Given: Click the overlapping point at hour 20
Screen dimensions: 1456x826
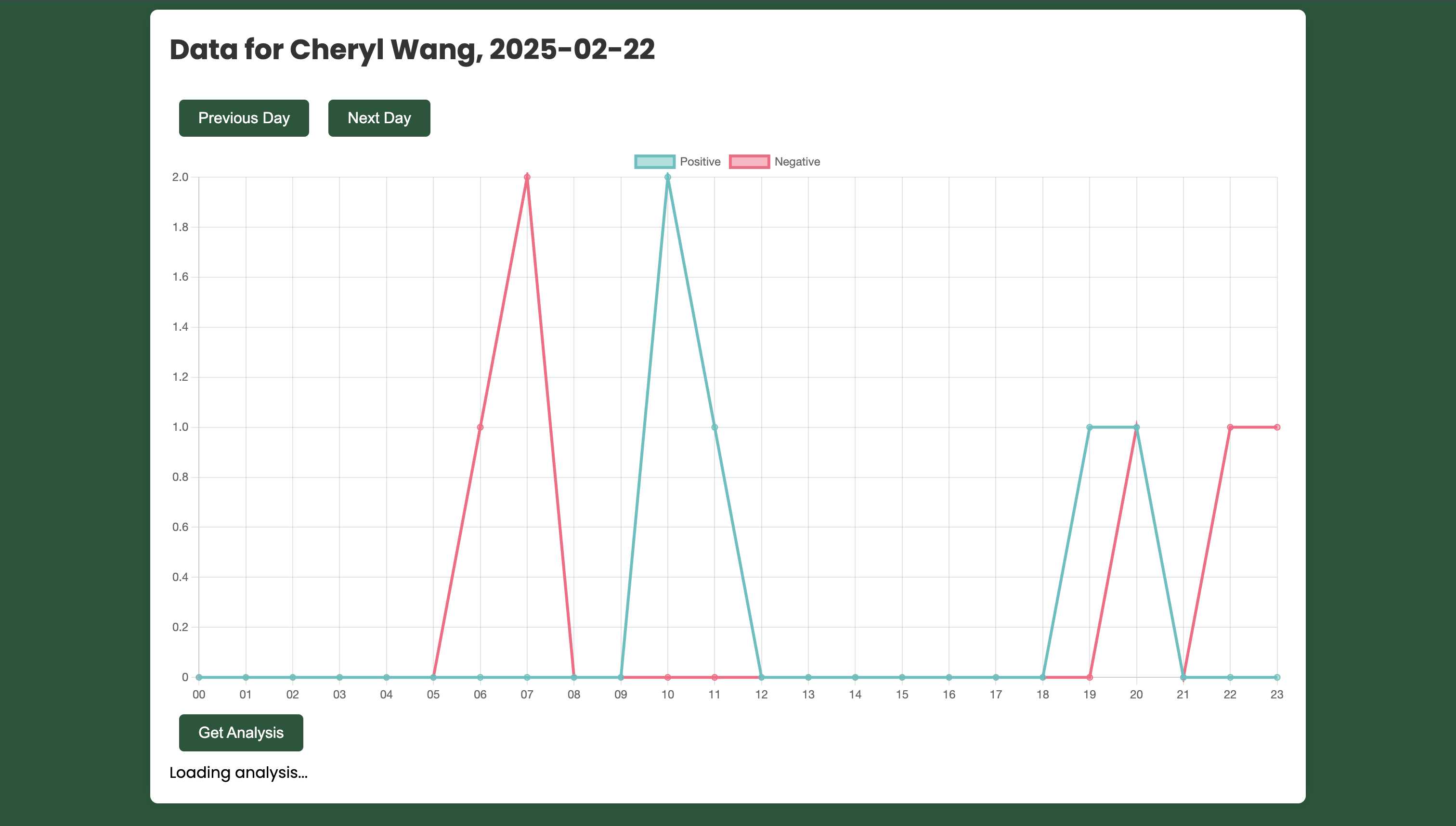Looking at the screenshot, I should (x=1136, y=427).
